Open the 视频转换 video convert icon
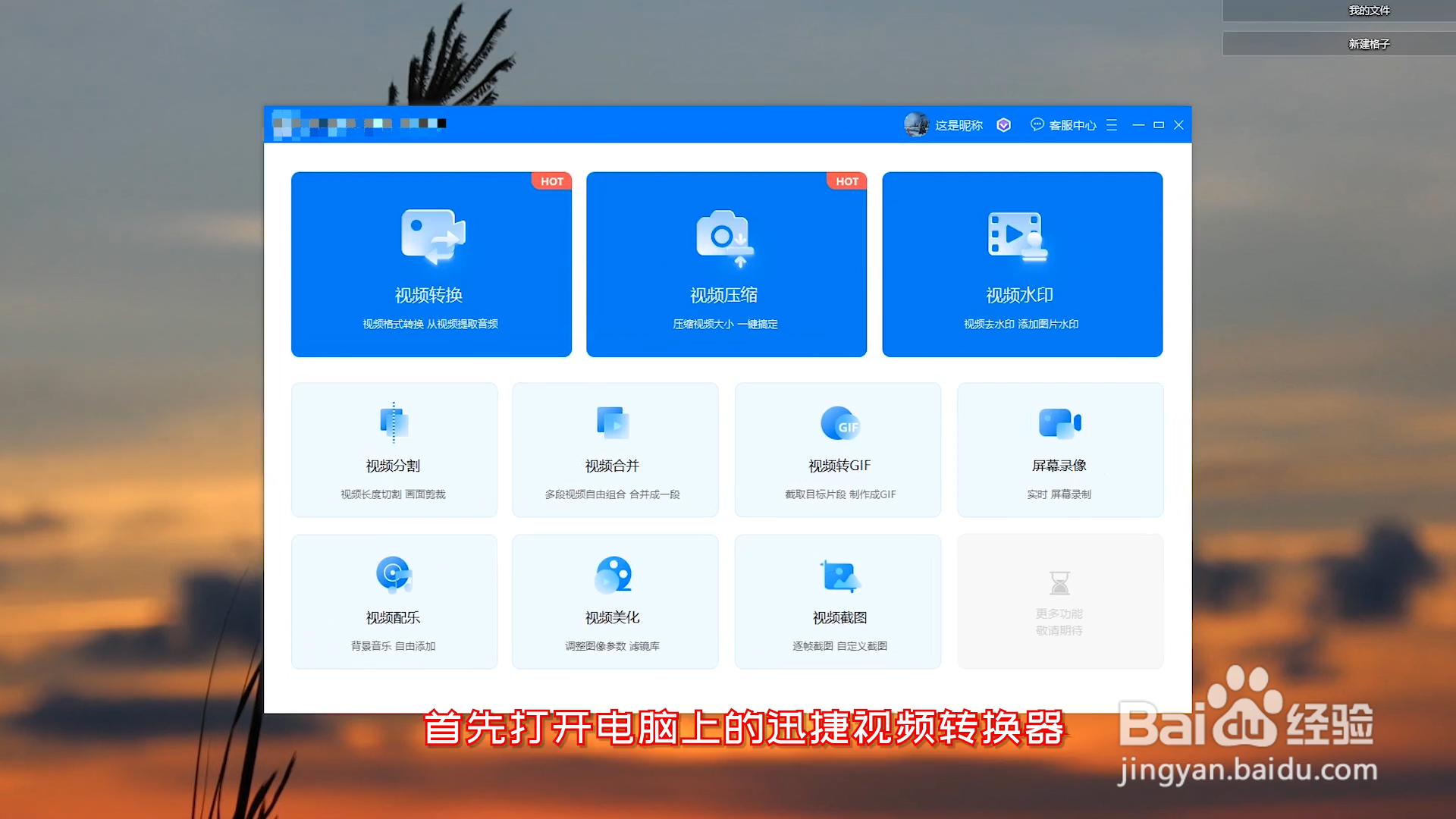The image size is (1456, 819). coord(432,236)
